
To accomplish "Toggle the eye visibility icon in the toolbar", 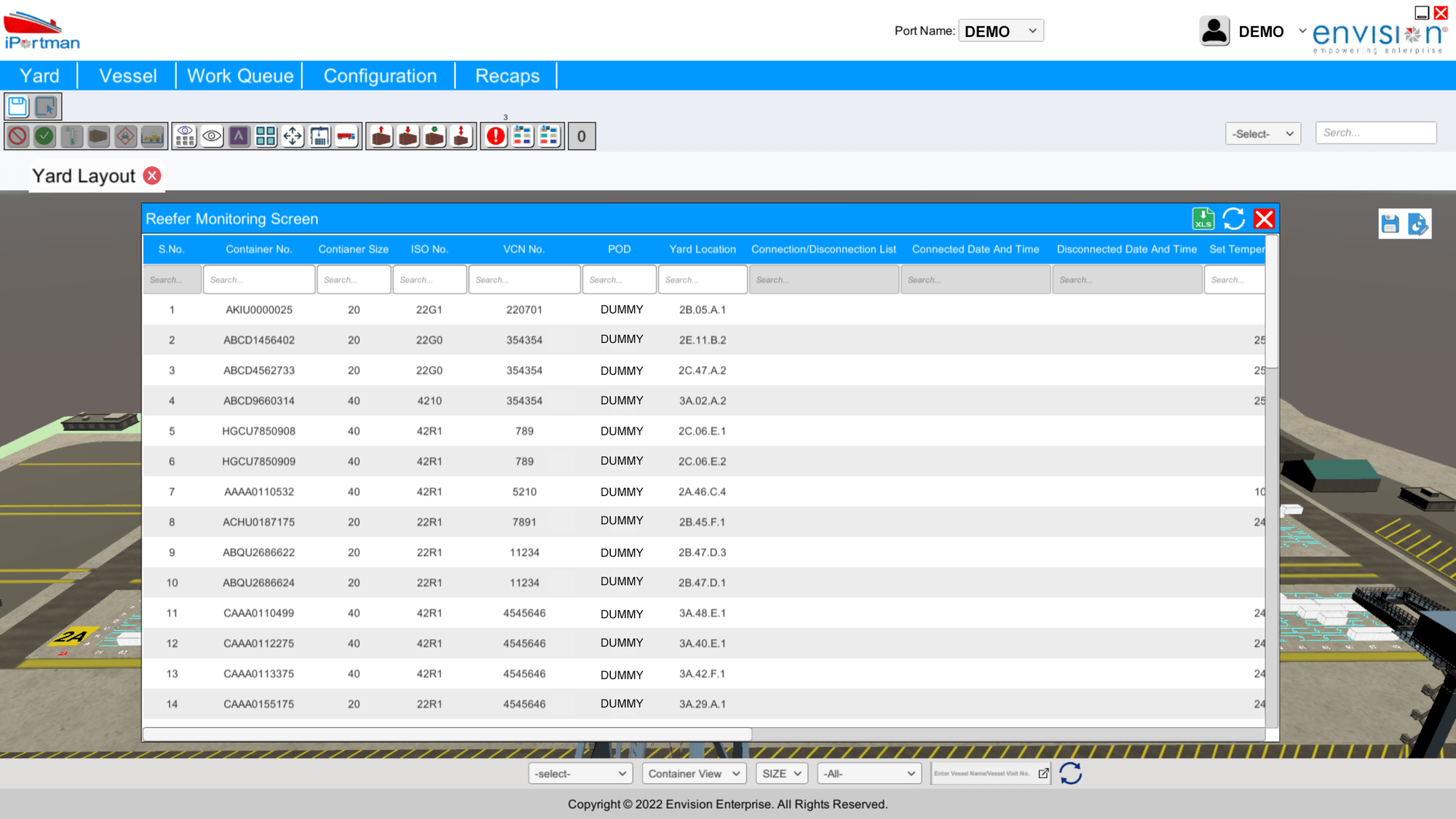I will tap(211, 135).
